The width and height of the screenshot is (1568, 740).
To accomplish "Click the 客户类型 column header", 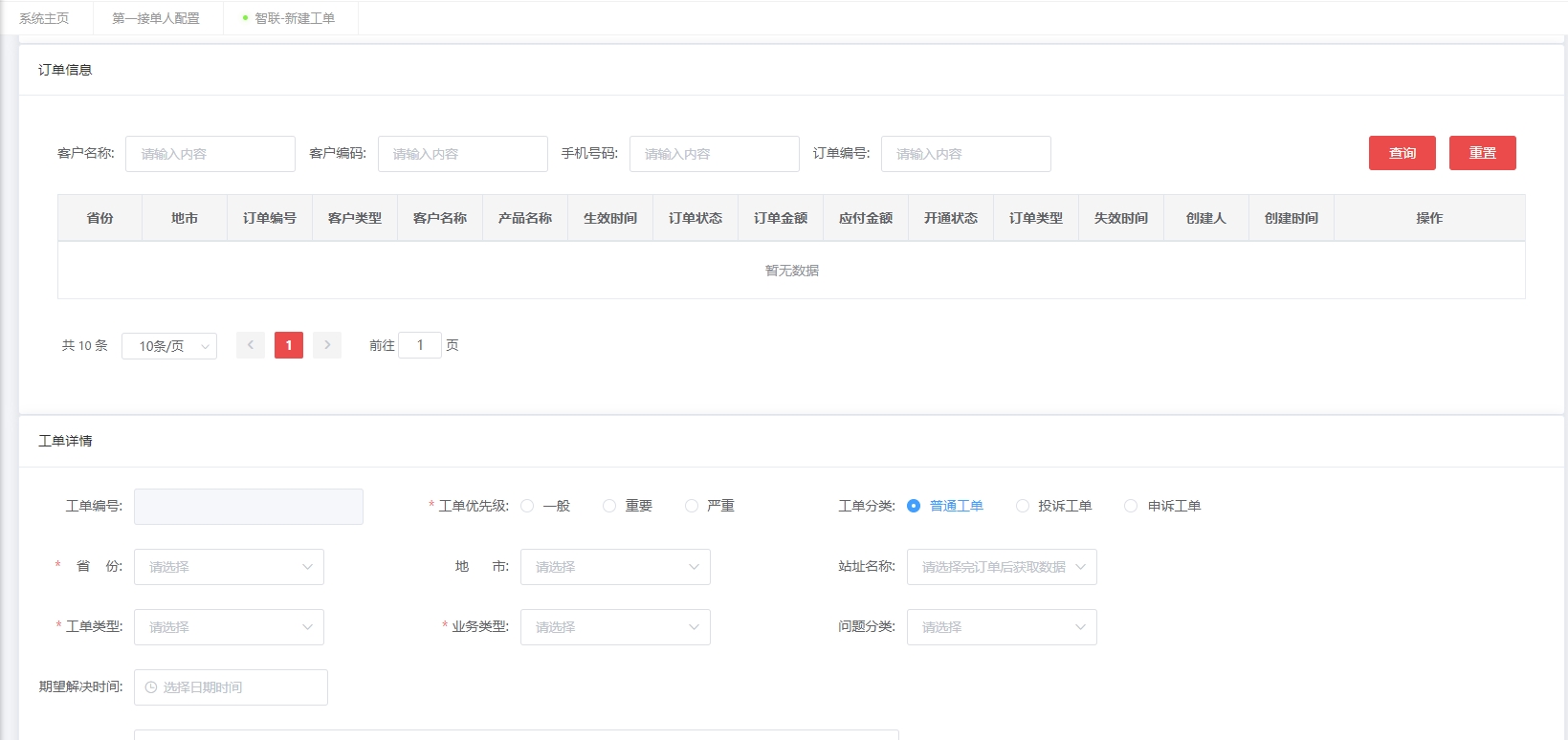I will [x=355, y=218].
